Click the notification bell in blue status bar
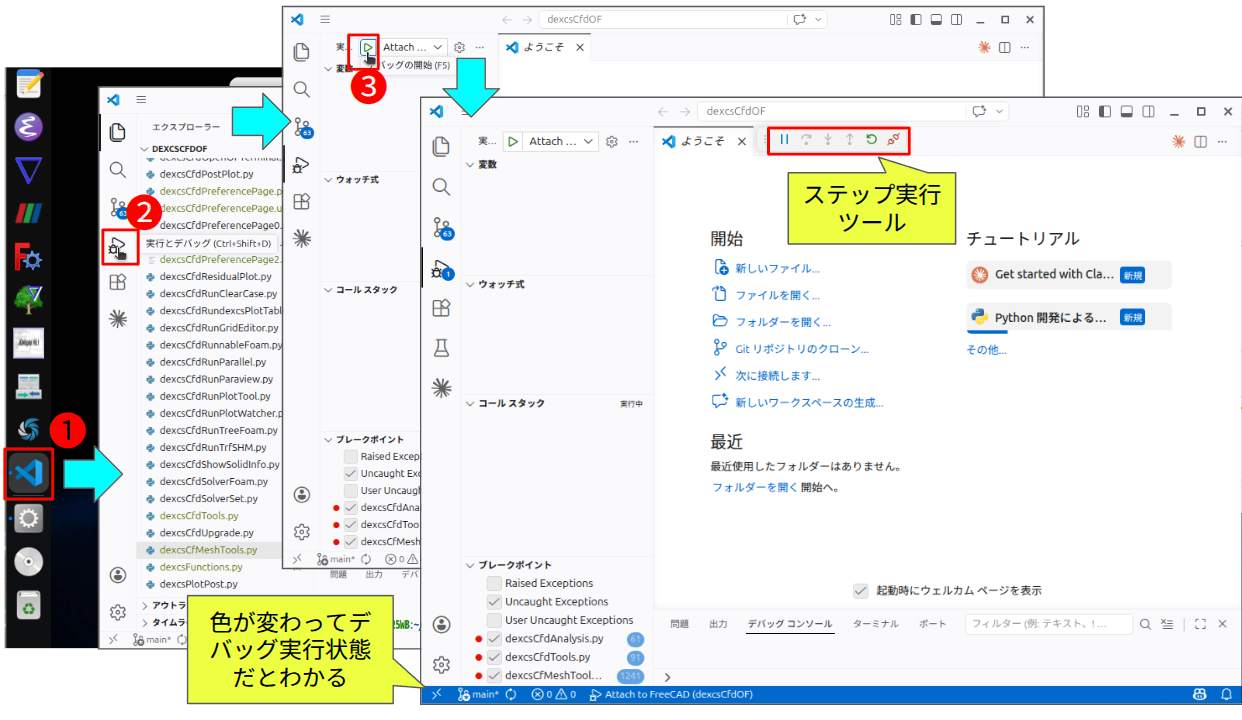Viewport: 1242px width, 720px height. click(1226, 694)
